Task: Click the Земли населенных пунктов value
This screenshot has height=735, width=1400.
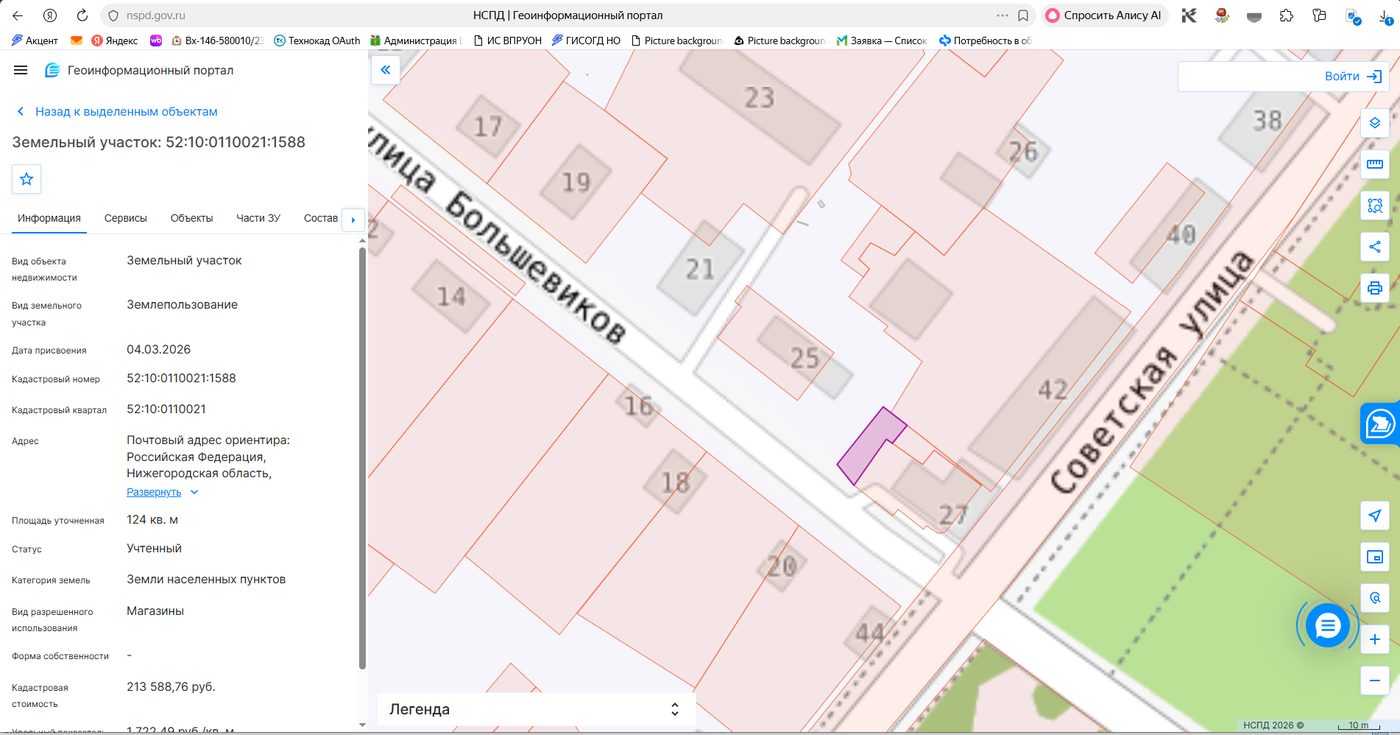Action: (x=206, y=579)
